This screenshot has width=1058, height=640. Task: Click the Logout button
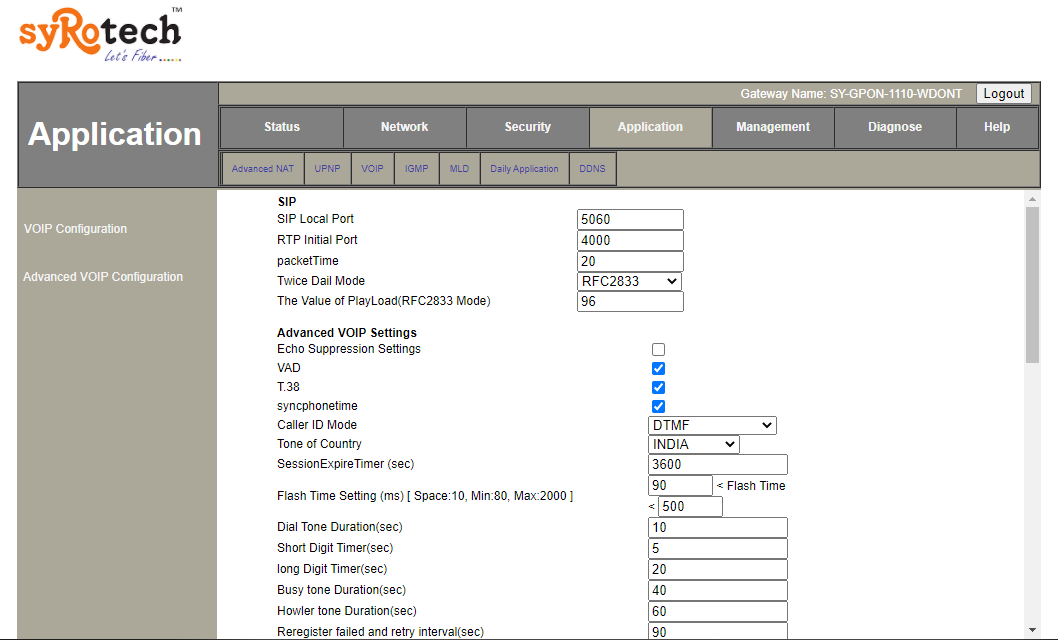pos(1003,94)
